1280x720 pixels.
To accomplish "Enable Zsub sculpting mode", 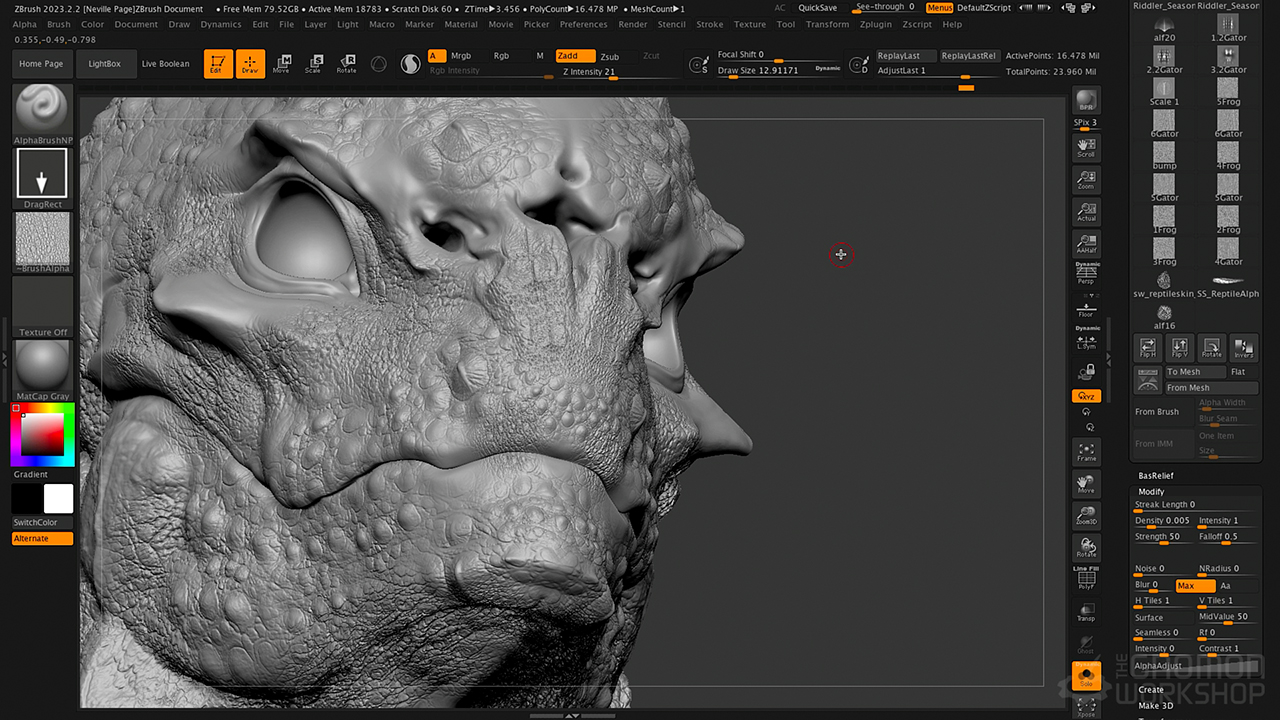I will coord(609,56).
